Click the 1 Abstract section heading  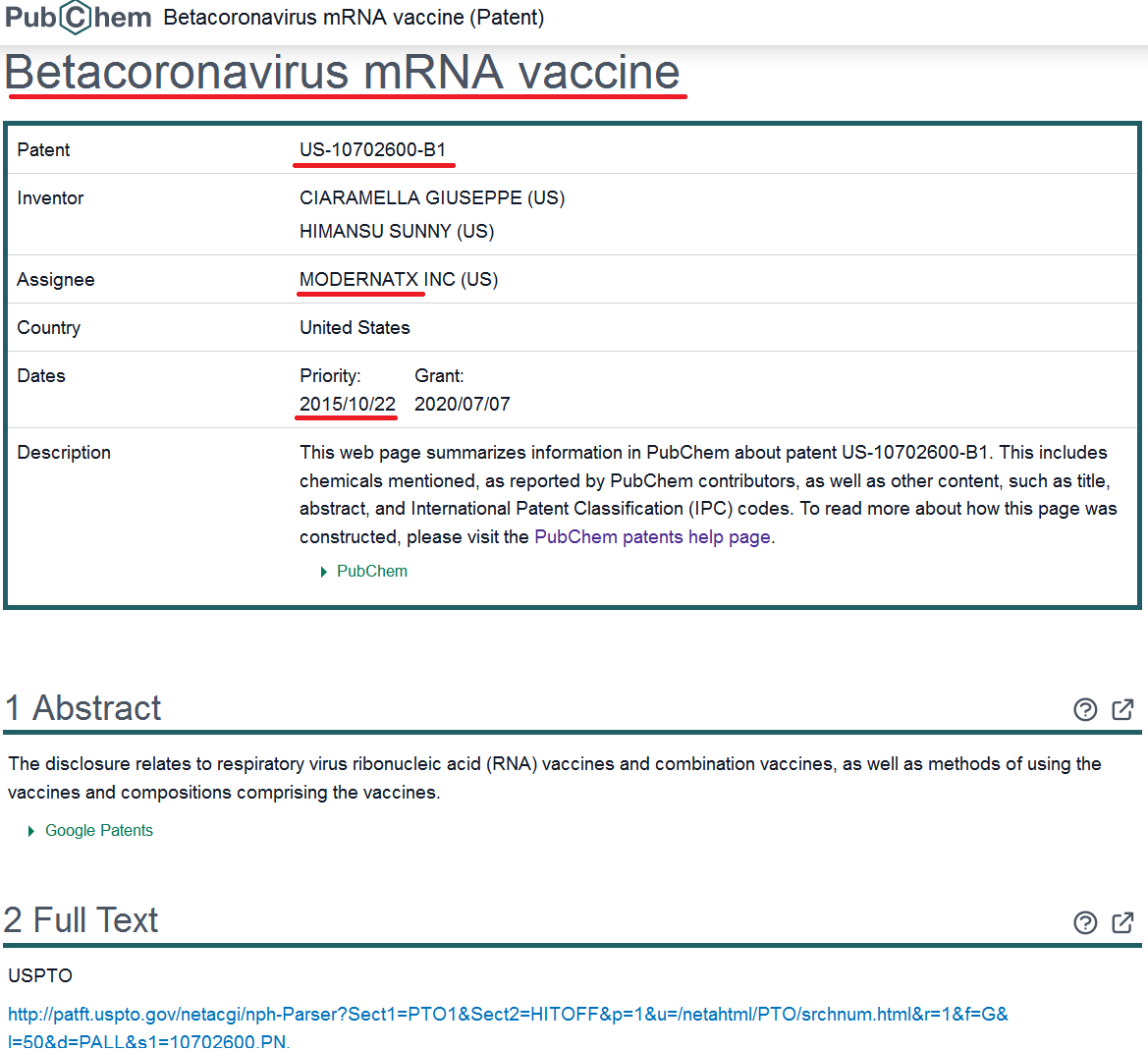tap(82, 708)
